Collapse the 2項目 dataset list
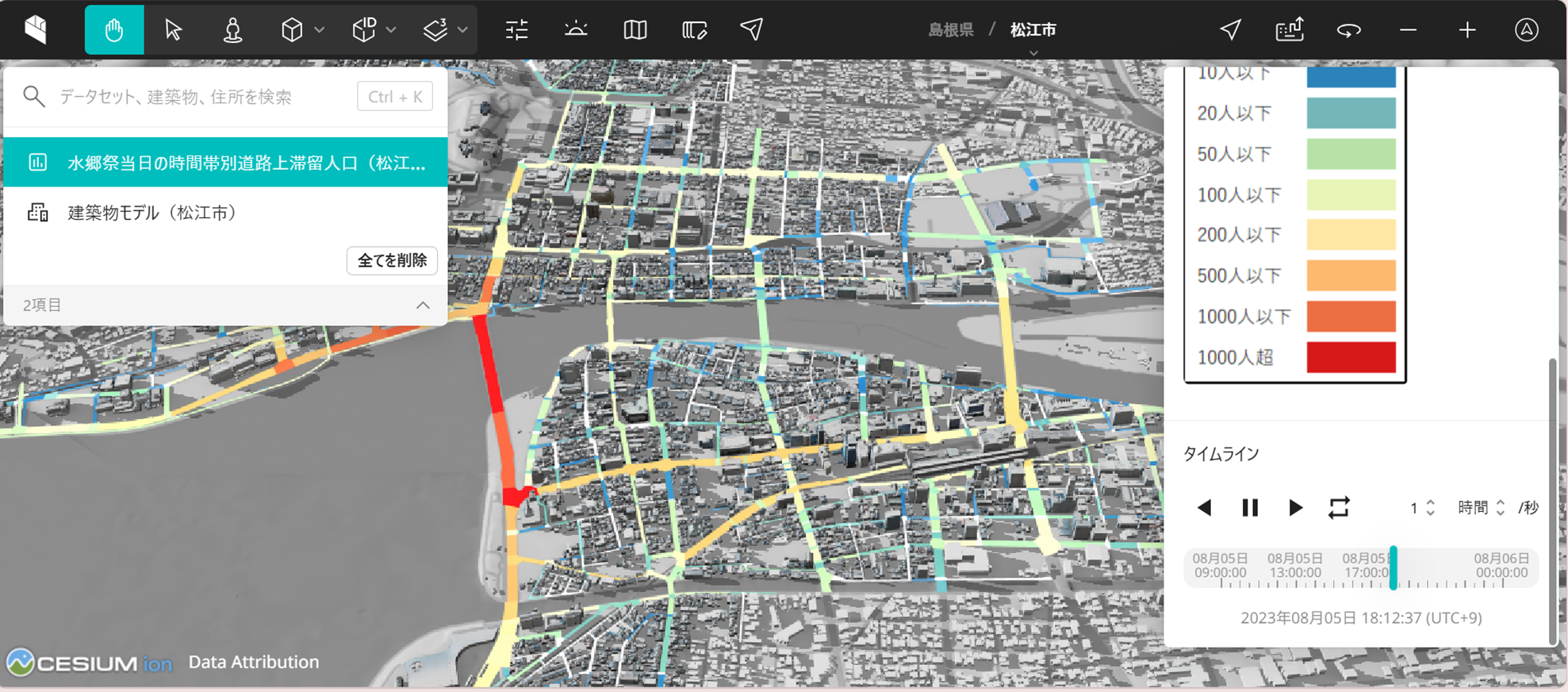The width and height of the screenshot is (1568, 692). point(423,306)
